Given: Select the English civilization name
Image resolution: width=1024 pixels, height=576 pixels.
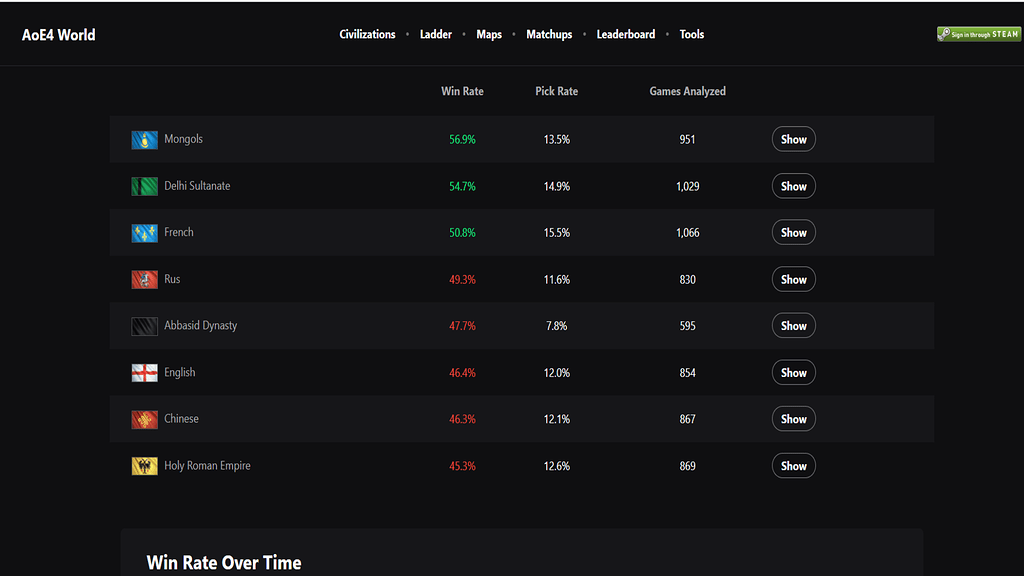Looking at the screenshot, I should pos(180,373).
